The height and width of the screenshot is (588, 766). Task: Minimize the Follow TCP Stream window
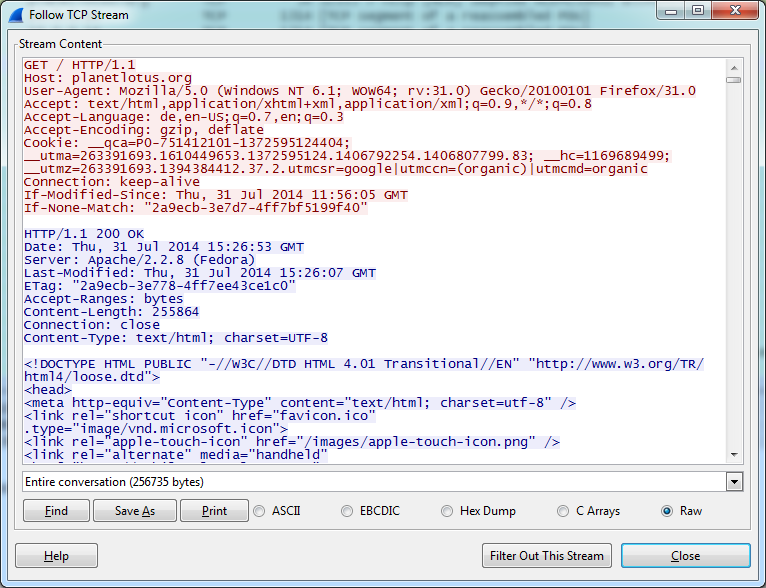670,11
